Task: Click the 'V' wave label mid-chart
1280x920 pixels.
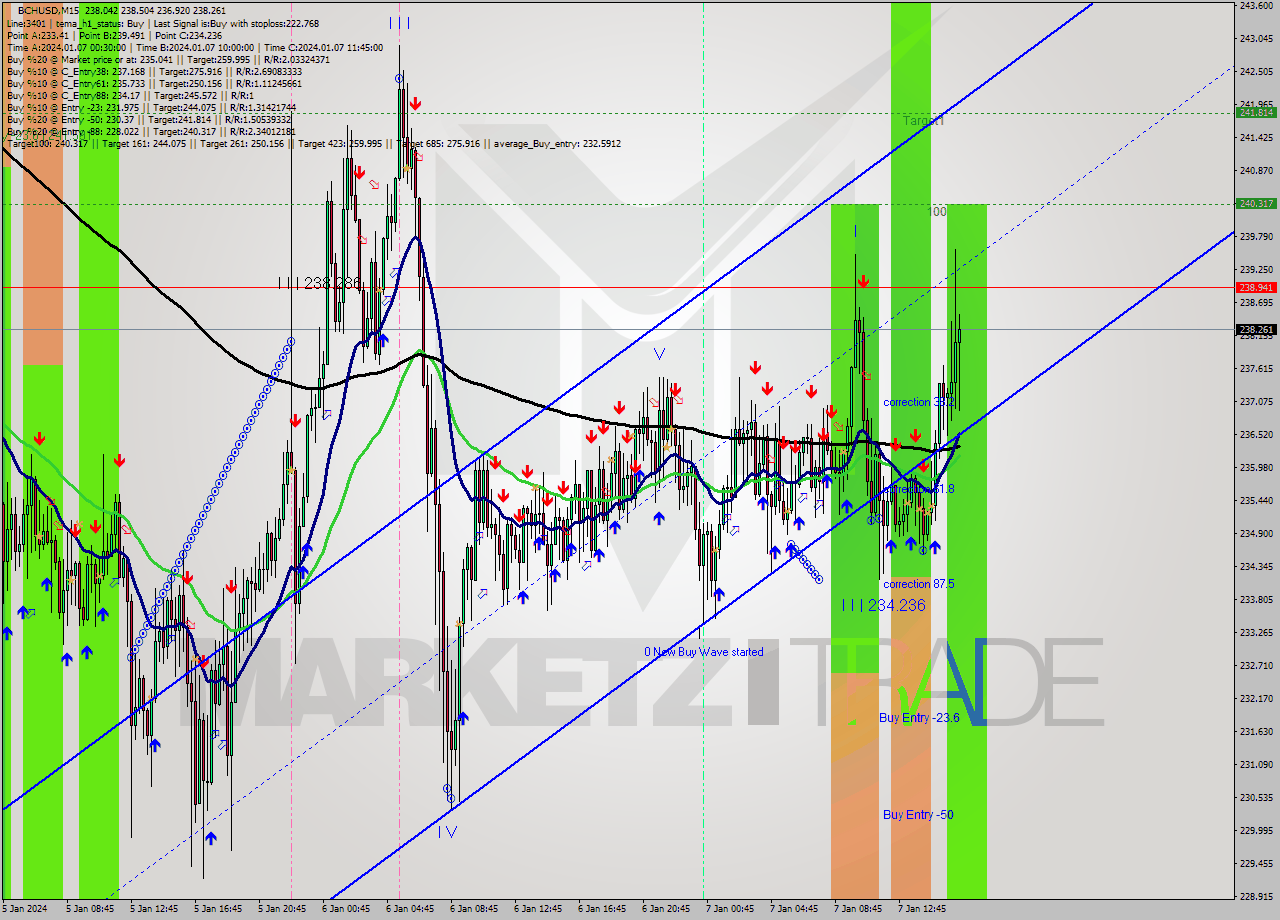Action: tap(658, 353)
